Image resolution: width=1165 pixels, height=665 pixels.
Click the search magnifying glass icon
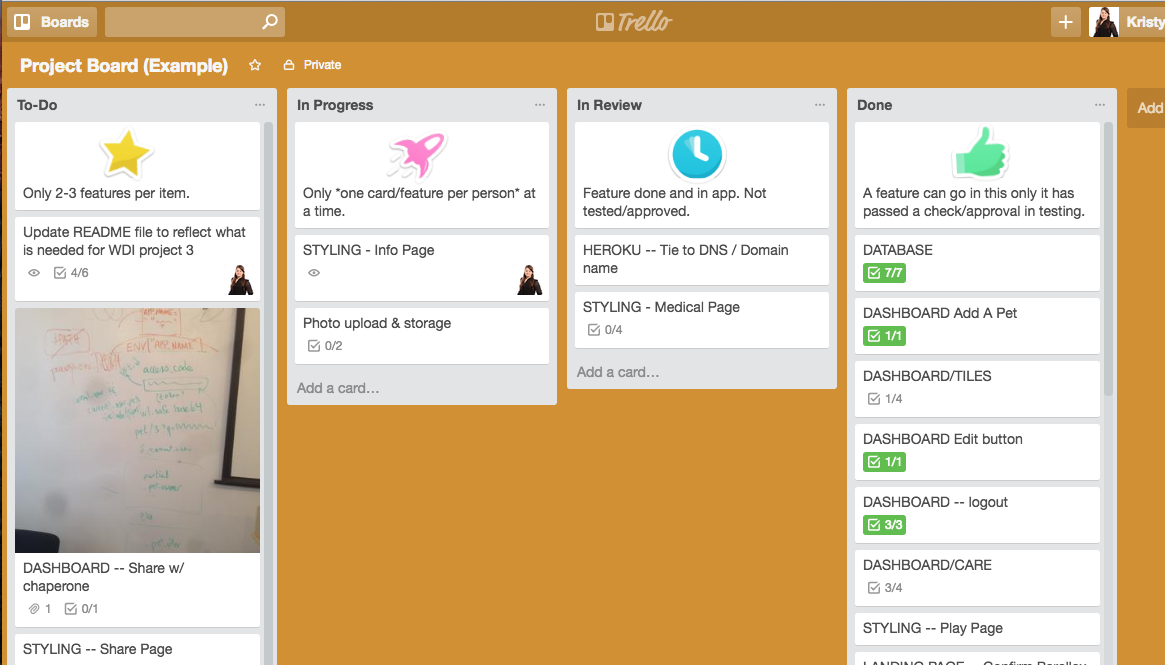268,21
